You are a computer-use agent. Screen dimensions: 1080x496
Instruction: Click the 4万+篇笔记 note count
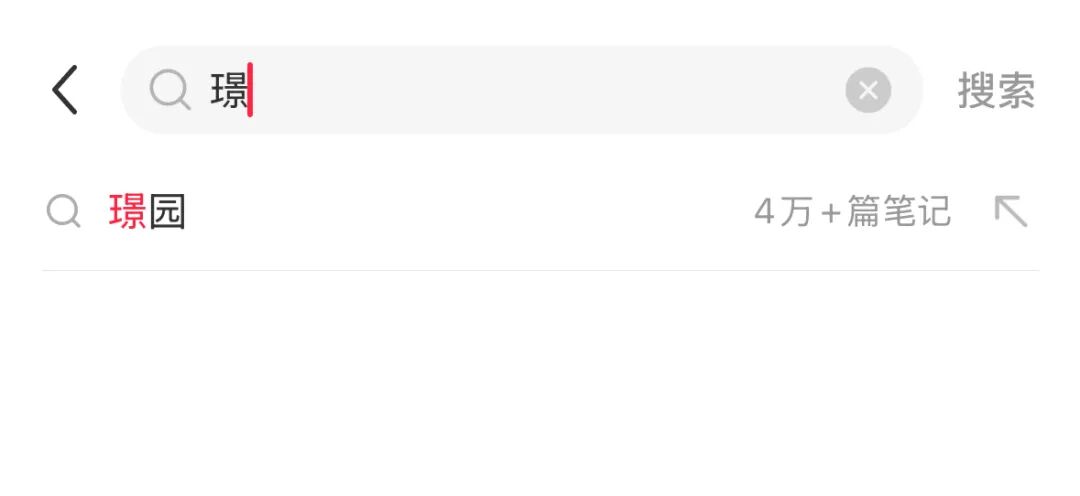pyautogui.click(x=852, y=212)
